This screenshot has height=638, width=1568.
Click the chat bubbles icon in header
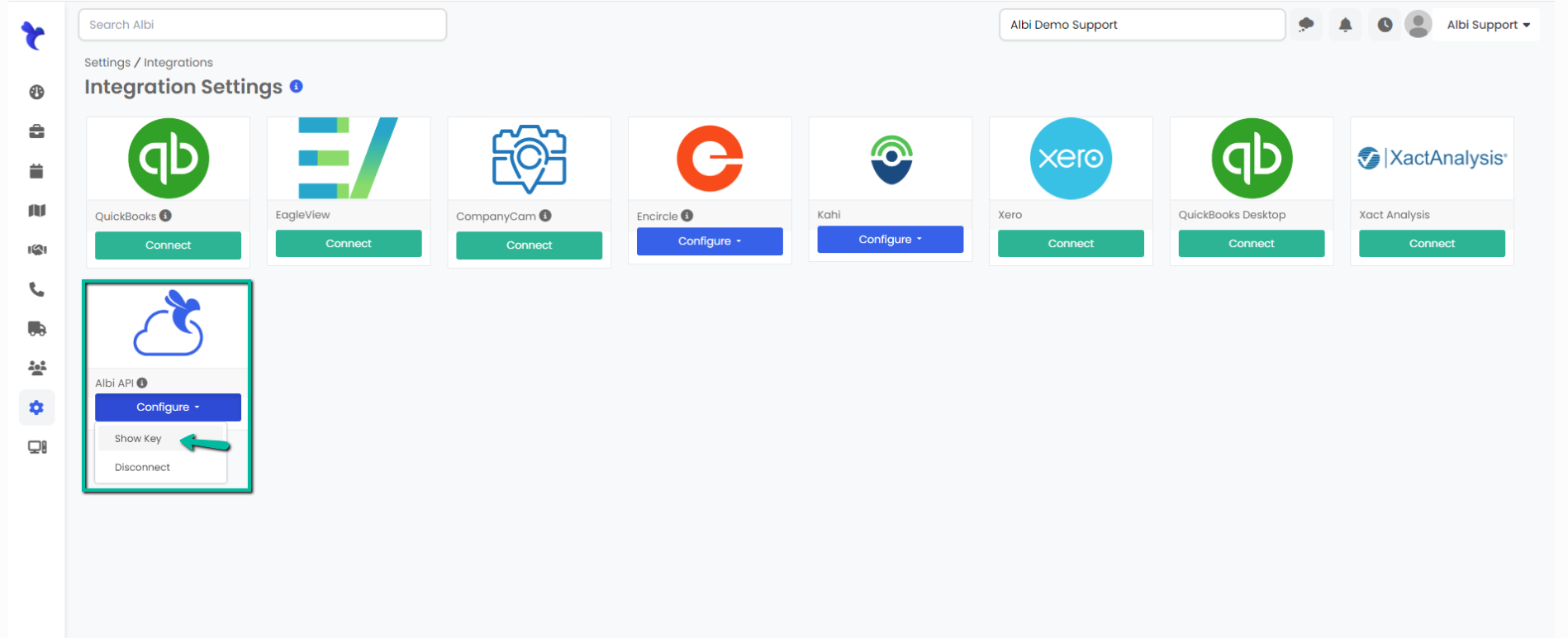point(1306,25)
